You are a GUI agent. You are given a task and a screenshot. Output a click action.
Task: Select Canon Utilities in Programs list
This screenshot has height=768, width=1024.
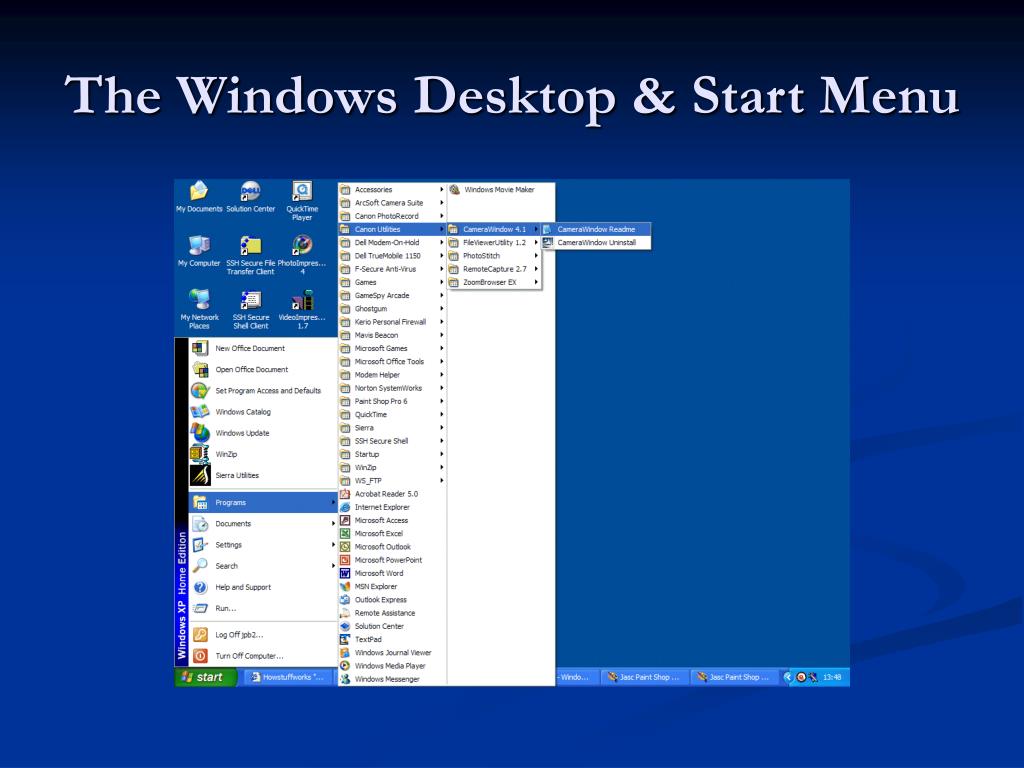(x=392, y=229)
